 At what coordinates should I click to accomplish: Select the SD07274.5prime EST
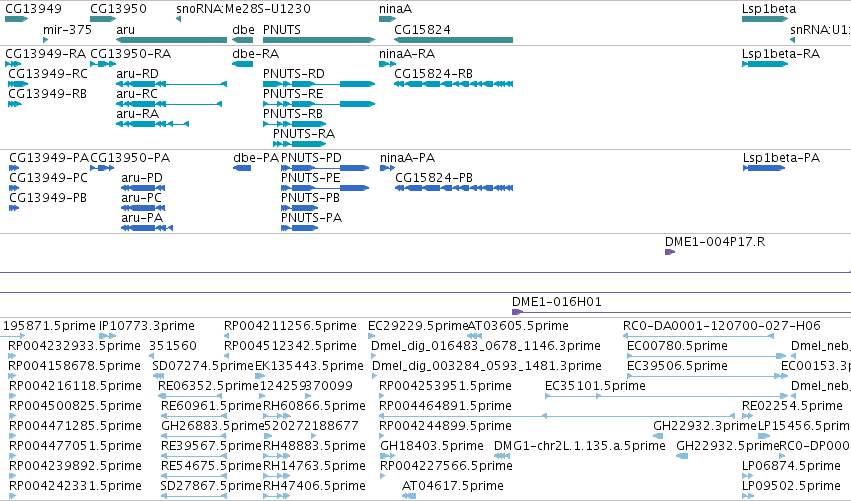click(x=158, y=377)
